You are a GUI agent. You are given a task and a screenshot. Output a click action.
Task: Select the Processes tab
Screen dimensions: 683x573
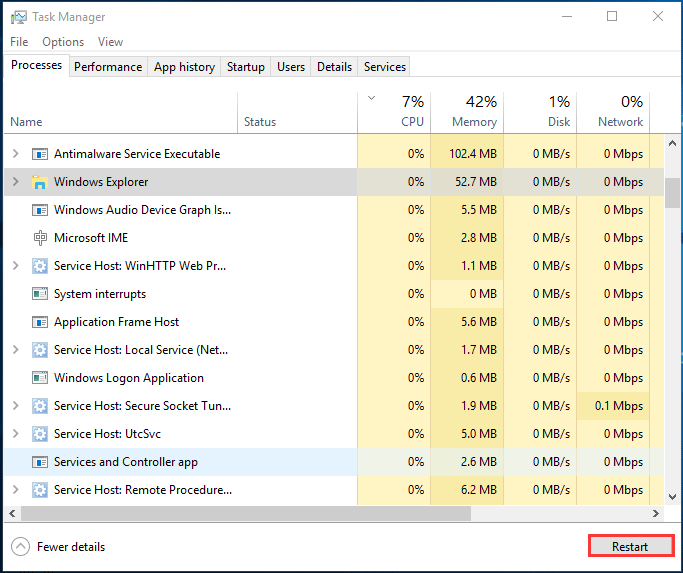coord(37,65)
